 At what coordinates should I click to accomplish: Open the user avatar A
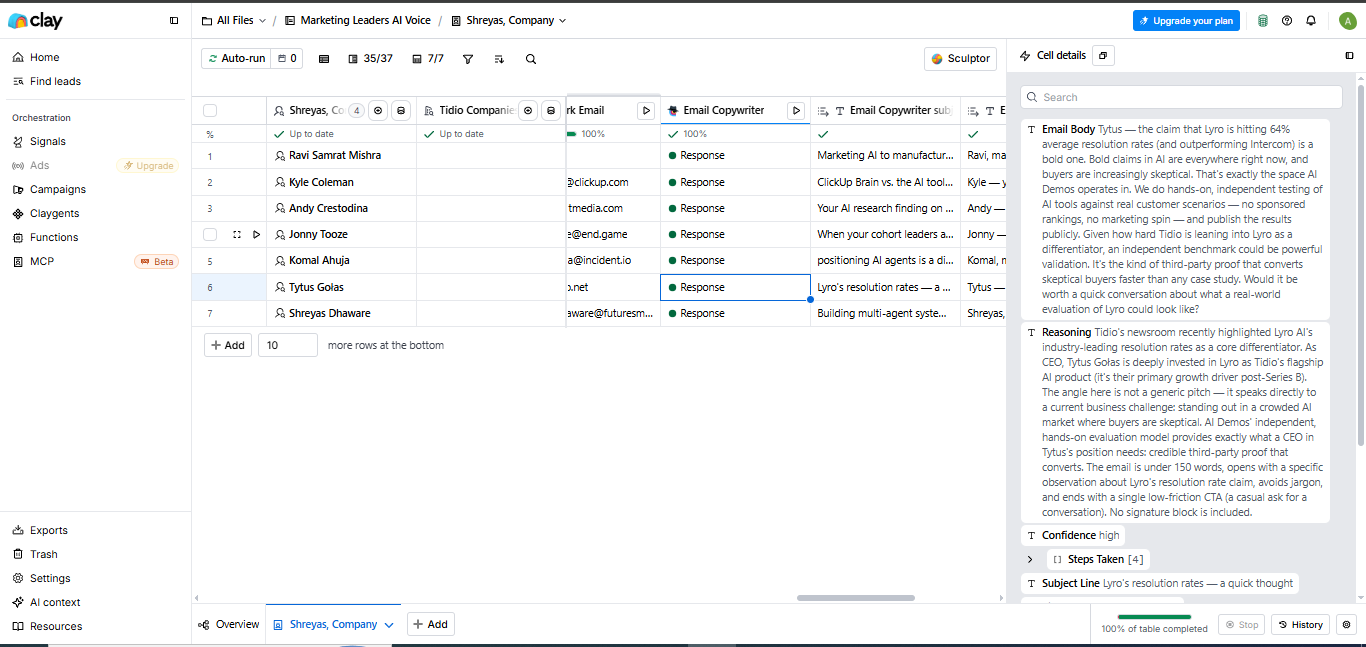tap(1347, 20)
